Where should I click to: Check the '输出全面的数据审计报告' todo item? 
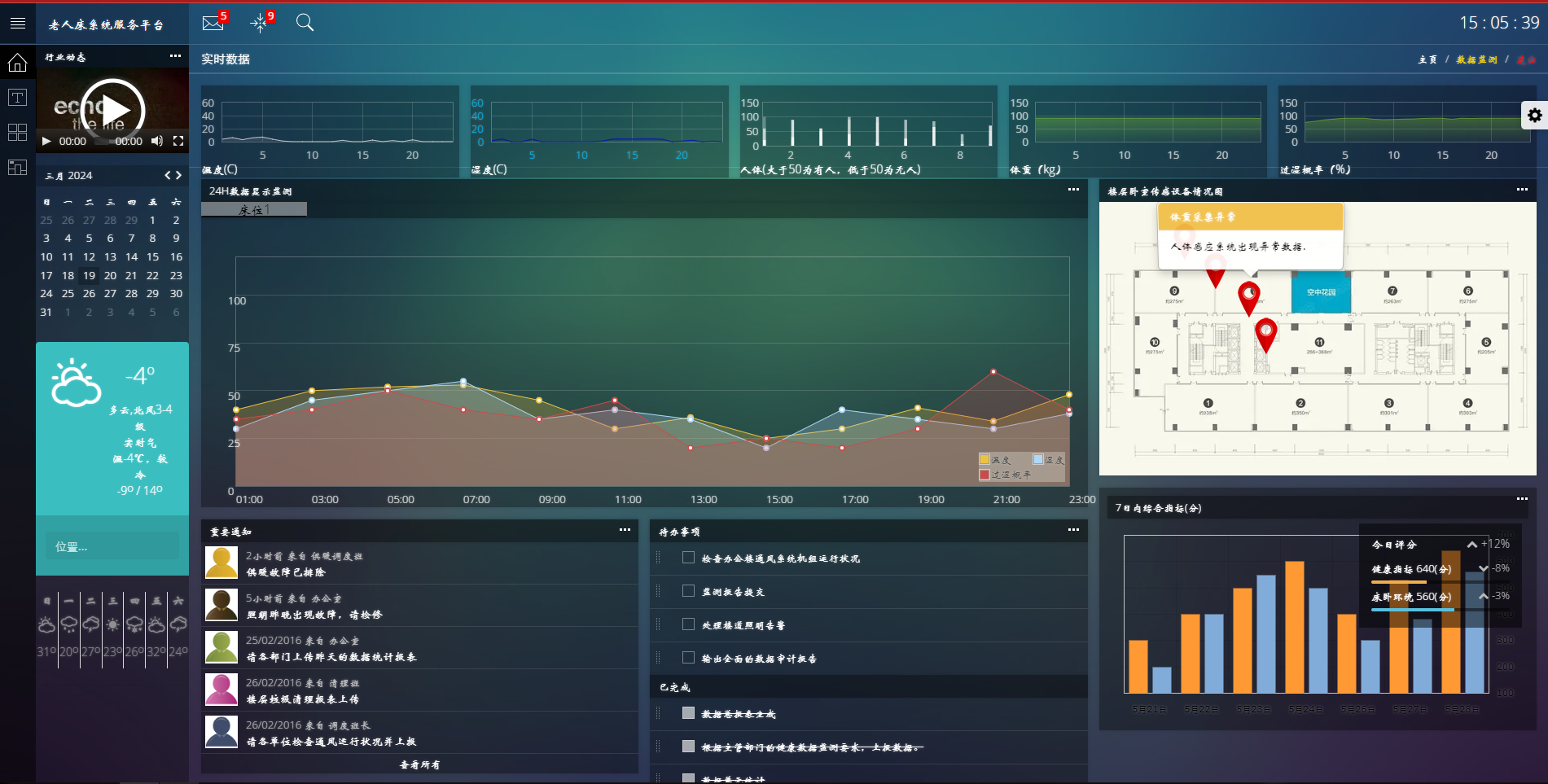click(688, 658)
